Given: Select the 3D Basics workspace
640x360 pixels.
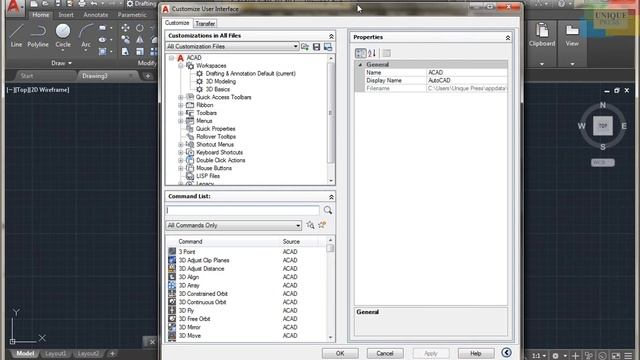Looking at the screenshot, I should click(218, 89).
